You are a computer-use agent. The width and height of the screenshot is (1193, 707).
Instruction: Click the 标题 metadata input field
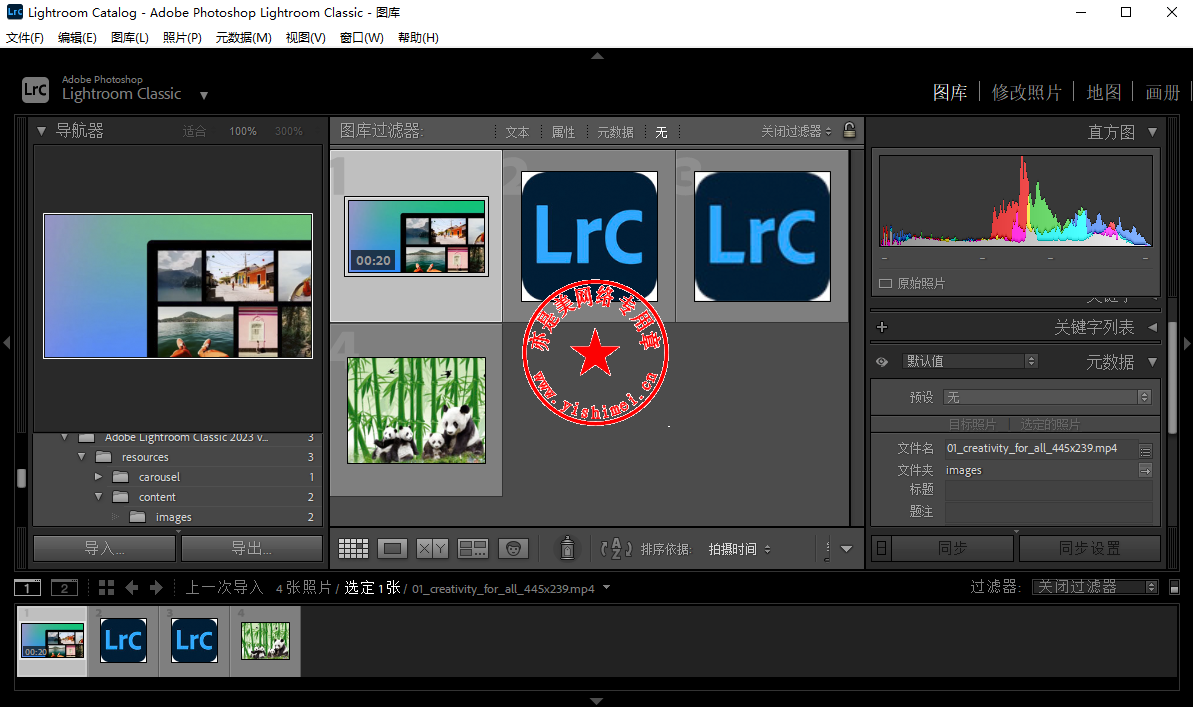[x=1048, y=490]
